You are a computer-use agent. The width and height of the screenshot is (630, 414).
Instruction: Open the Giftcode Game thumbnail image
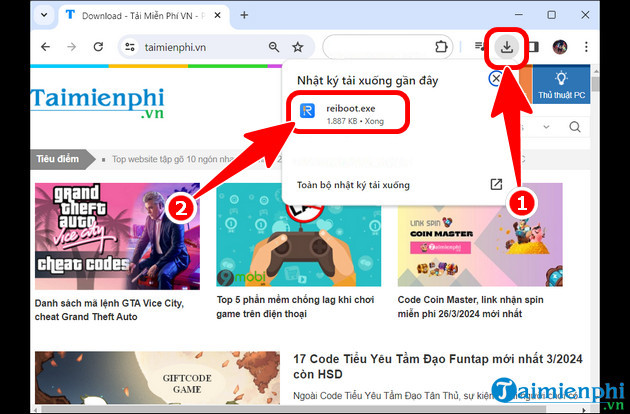tap(158, 378)
